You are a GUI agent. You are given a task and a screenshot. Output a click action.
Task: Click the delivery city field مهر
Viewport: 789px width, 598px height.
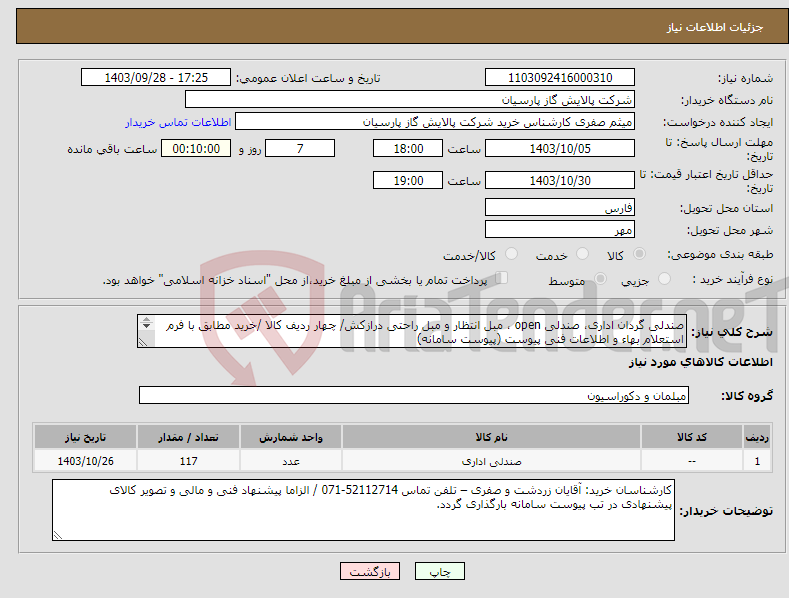[x=560, y=230]
